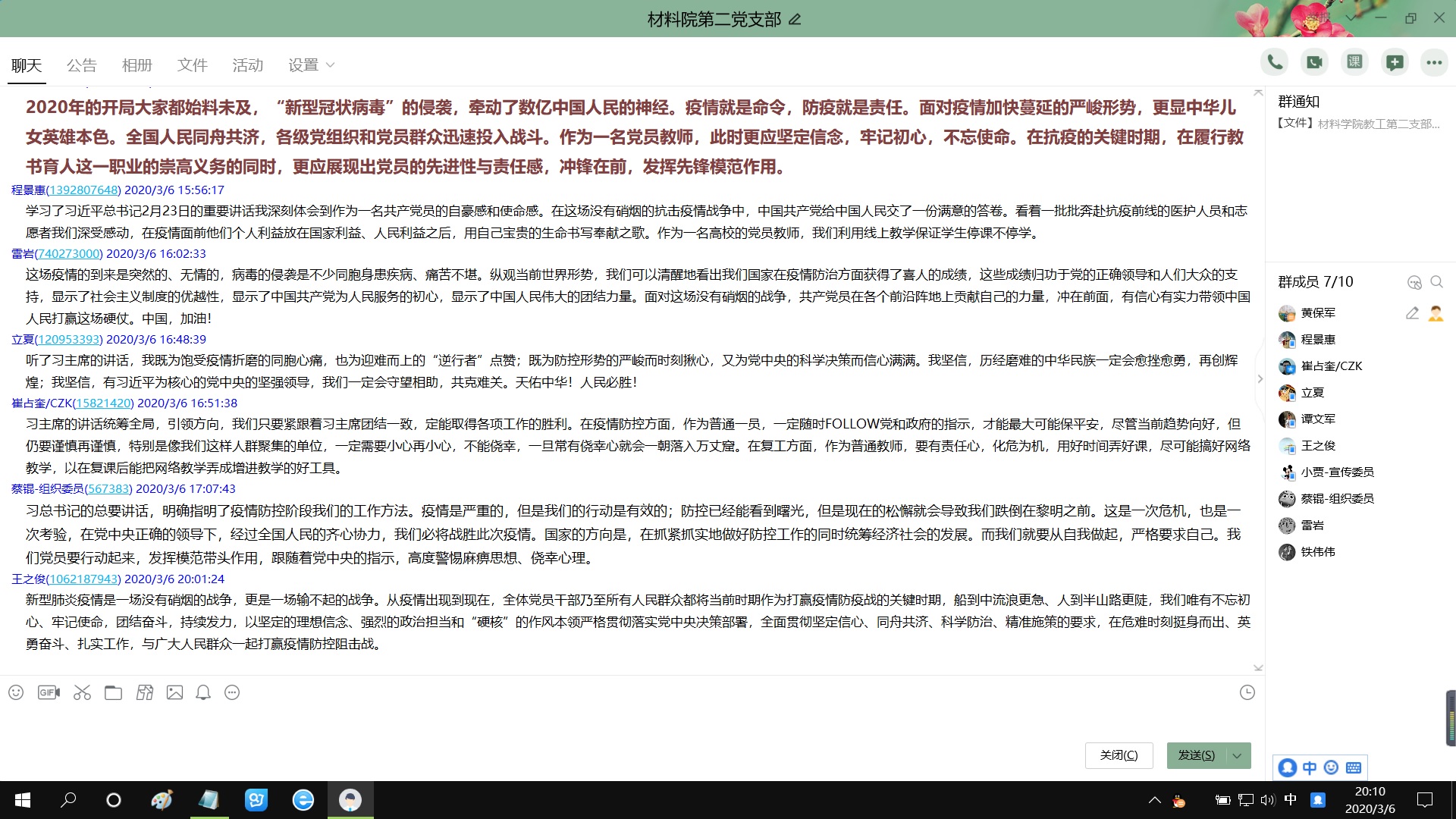Select member 崔占奎/CZK in list
1456x819 pixels.
pyautogui.click(x=1331, y=366)
